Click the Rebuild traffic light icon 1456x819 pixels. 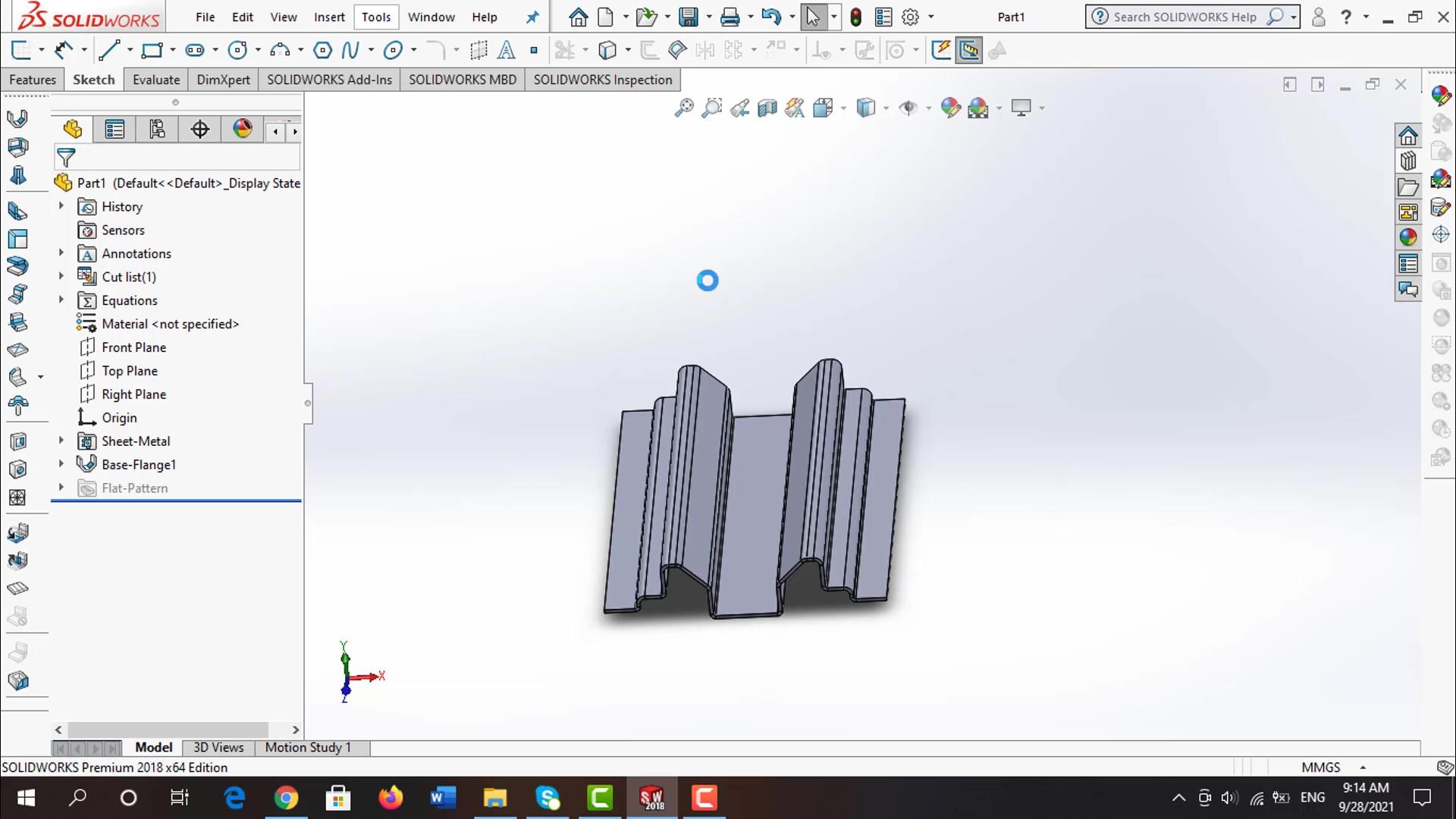coord(855,17)
